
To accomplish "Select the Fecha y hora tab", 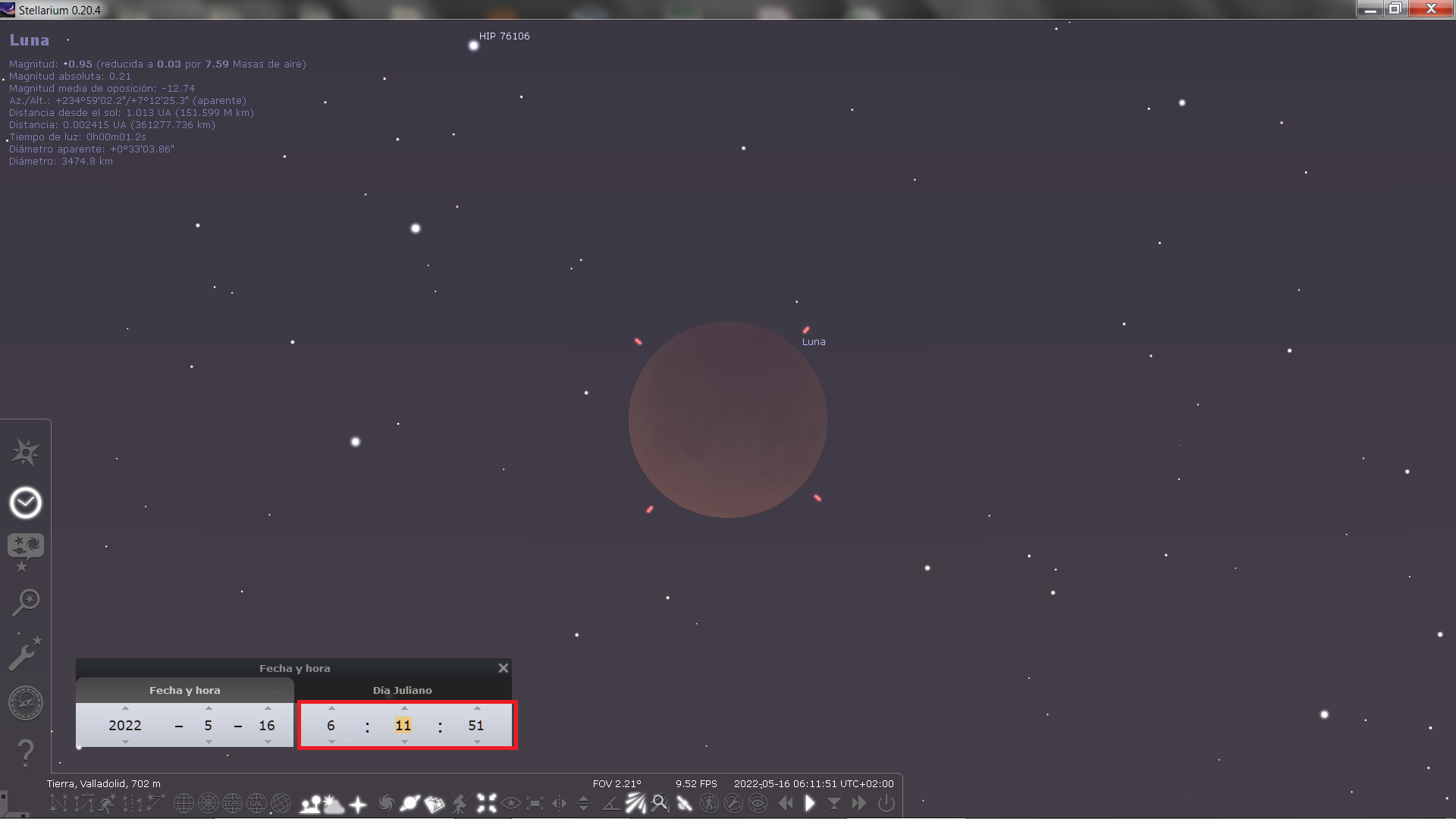I will (x=184, y=690).
